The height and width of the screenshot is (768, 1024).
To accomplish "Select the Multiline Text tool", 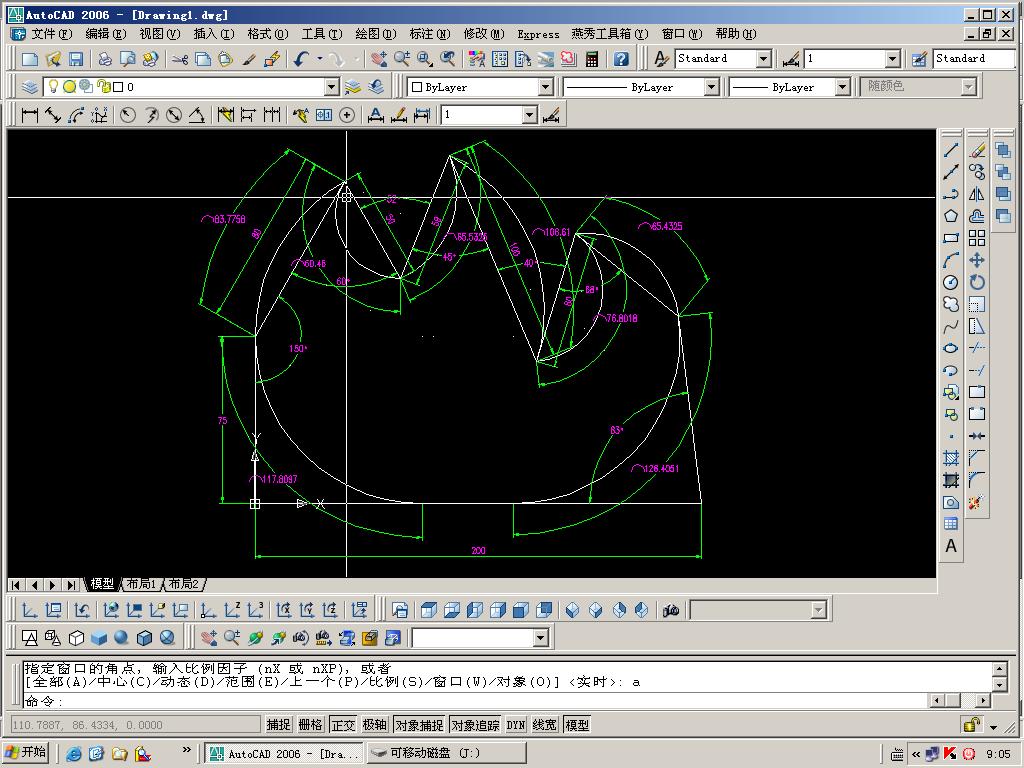I will point(951,546).
